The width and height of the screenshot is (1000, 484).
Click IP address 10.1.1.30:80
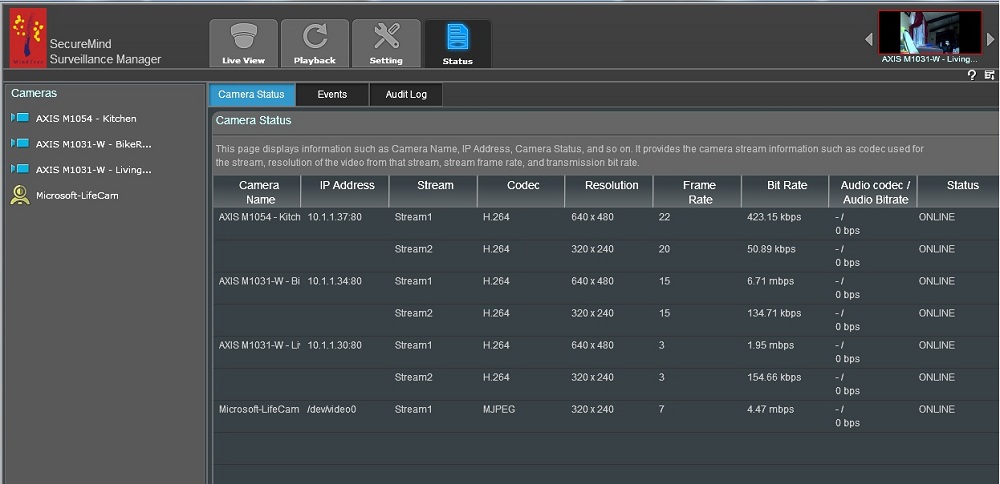click(x=335, y=345)
